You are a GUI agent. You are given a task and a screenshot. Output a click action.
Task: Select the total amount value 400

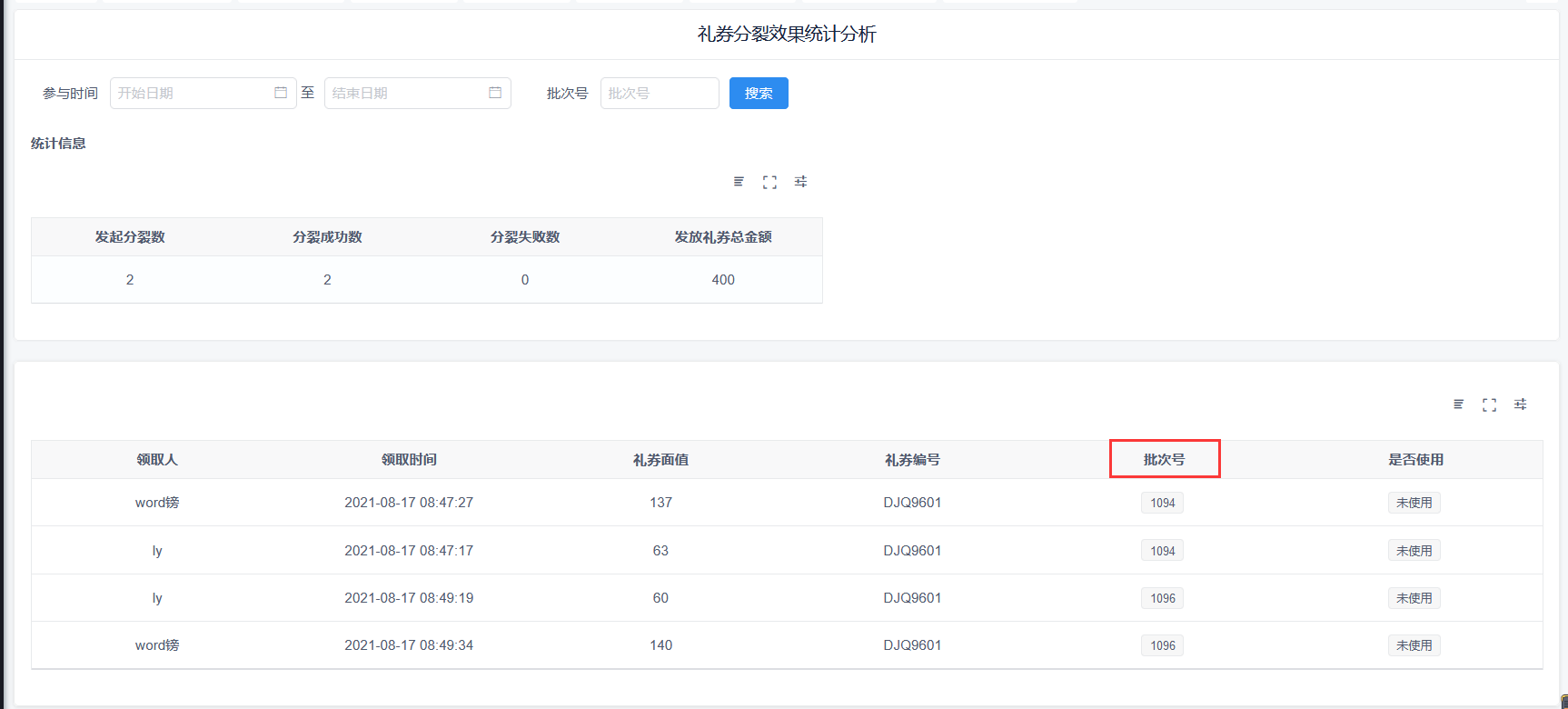[723, 280]
